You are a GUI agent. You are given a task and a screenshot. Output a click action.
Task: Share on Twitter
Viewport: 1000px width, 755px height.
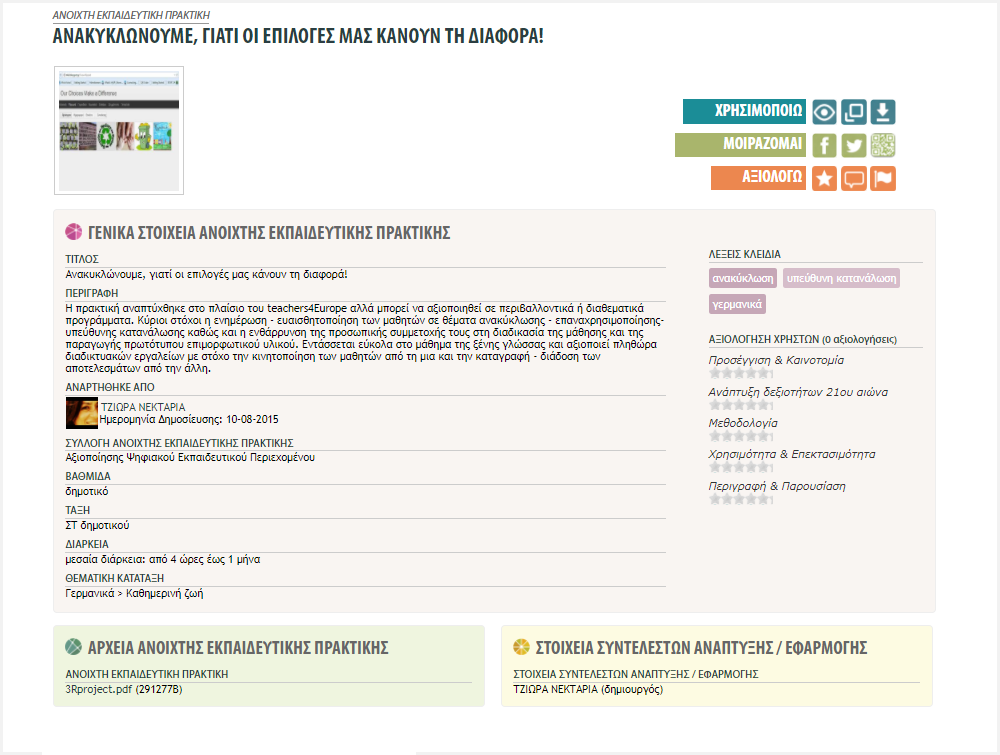pos(854,145)
